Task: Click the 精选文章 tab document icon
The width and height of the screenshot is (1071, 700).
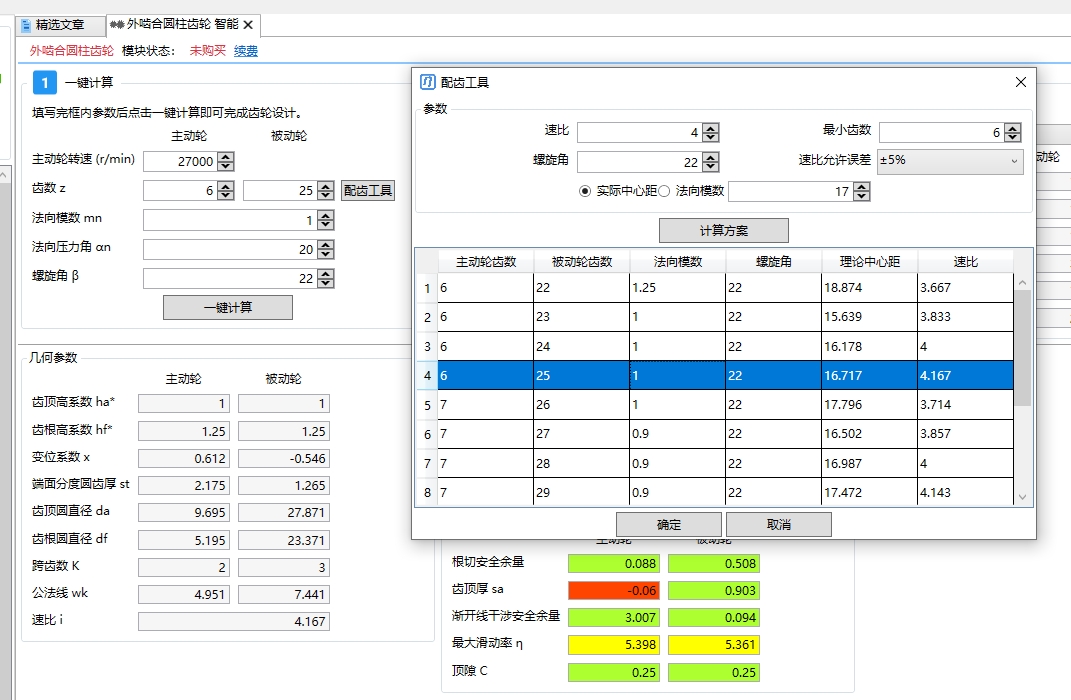Action: 26,25
